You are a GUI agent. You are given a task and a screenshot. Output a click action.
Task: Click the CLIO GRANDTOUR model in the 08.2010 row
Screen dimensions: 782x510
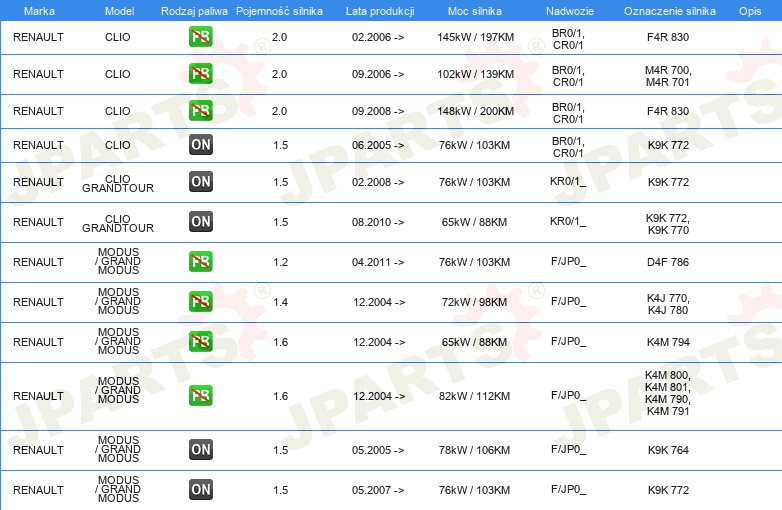(x=118, y=223)
